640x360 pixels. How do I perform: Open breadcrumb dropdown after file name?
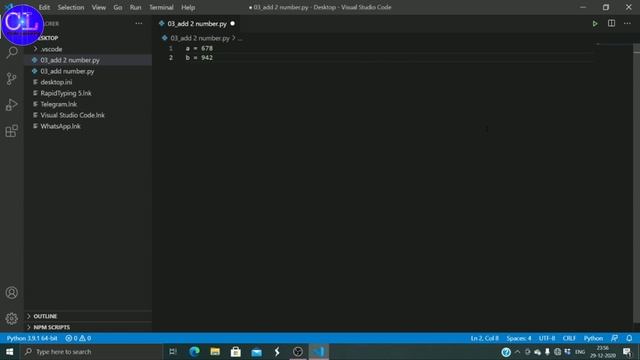[240, 38]
